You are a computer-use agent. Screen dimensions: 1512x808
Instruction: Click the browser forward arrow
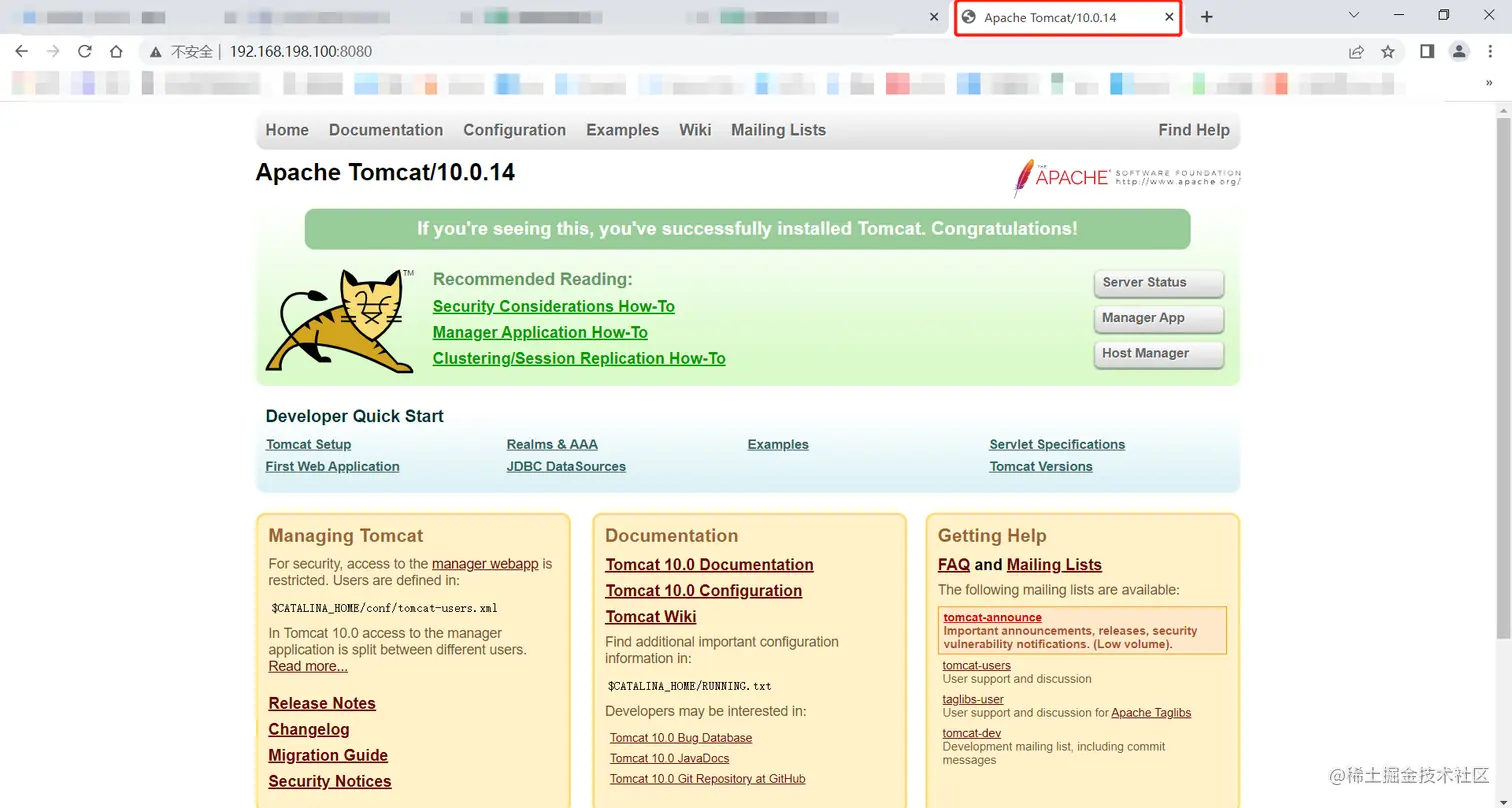pyautogui.click(x=53, y=51)
